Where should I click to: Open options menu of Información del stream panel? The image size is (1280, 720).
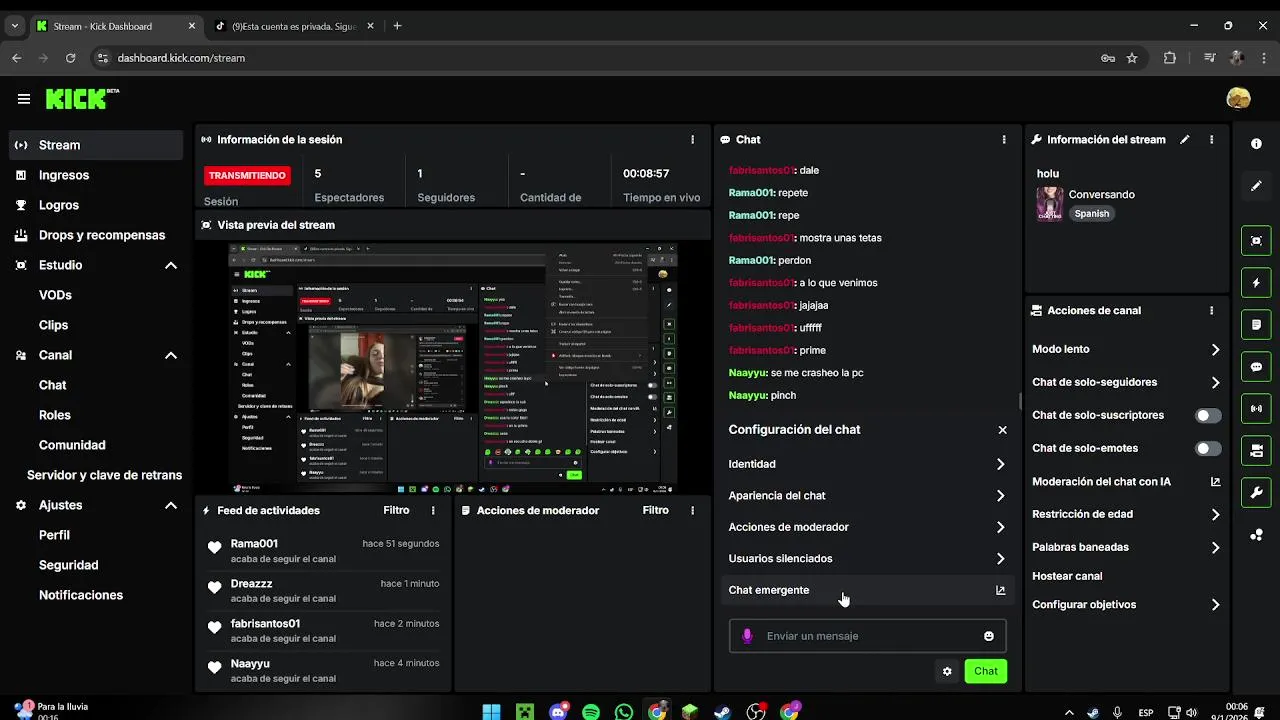pyautogui.click(x=1211, y=140)
